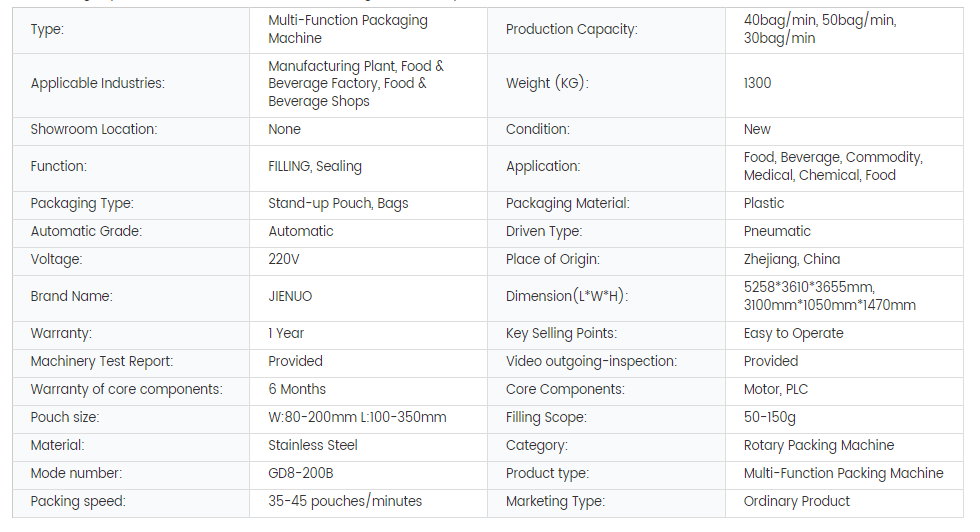980x532 pixels.
Task: Select the '1 Year' warranty value
Action: (x=286, y=333)
